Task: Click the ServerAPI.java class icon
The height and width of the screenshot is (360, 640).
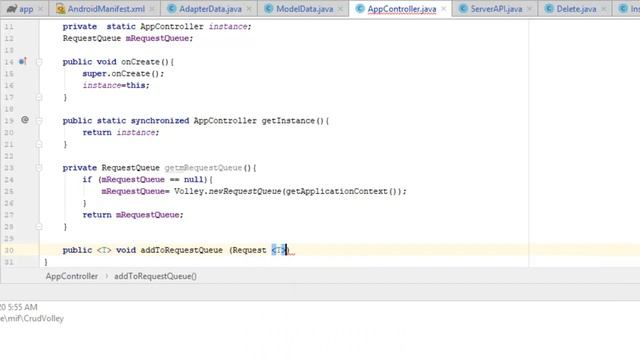Action: pos(463,9)
